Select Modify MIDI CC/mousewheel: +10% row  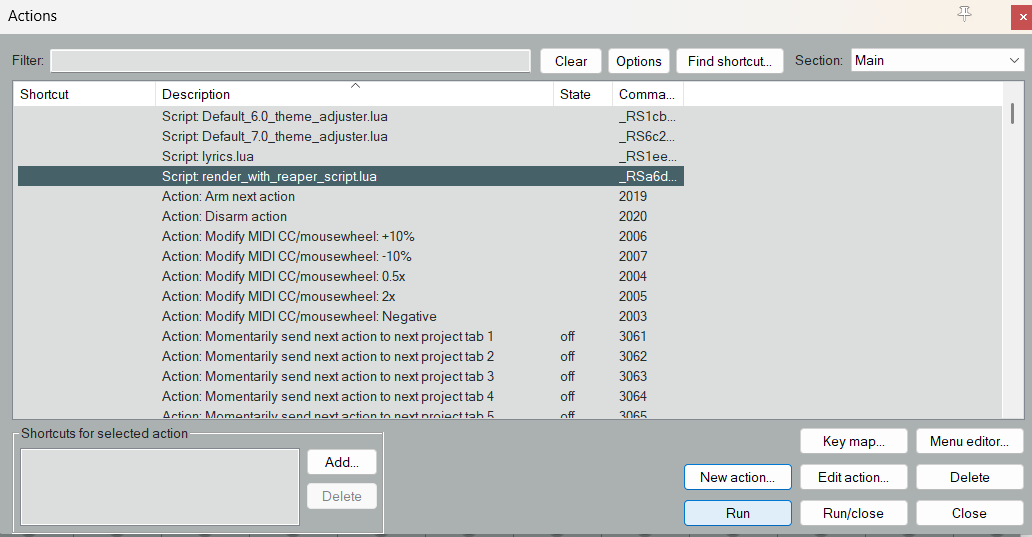click(350, 236)
